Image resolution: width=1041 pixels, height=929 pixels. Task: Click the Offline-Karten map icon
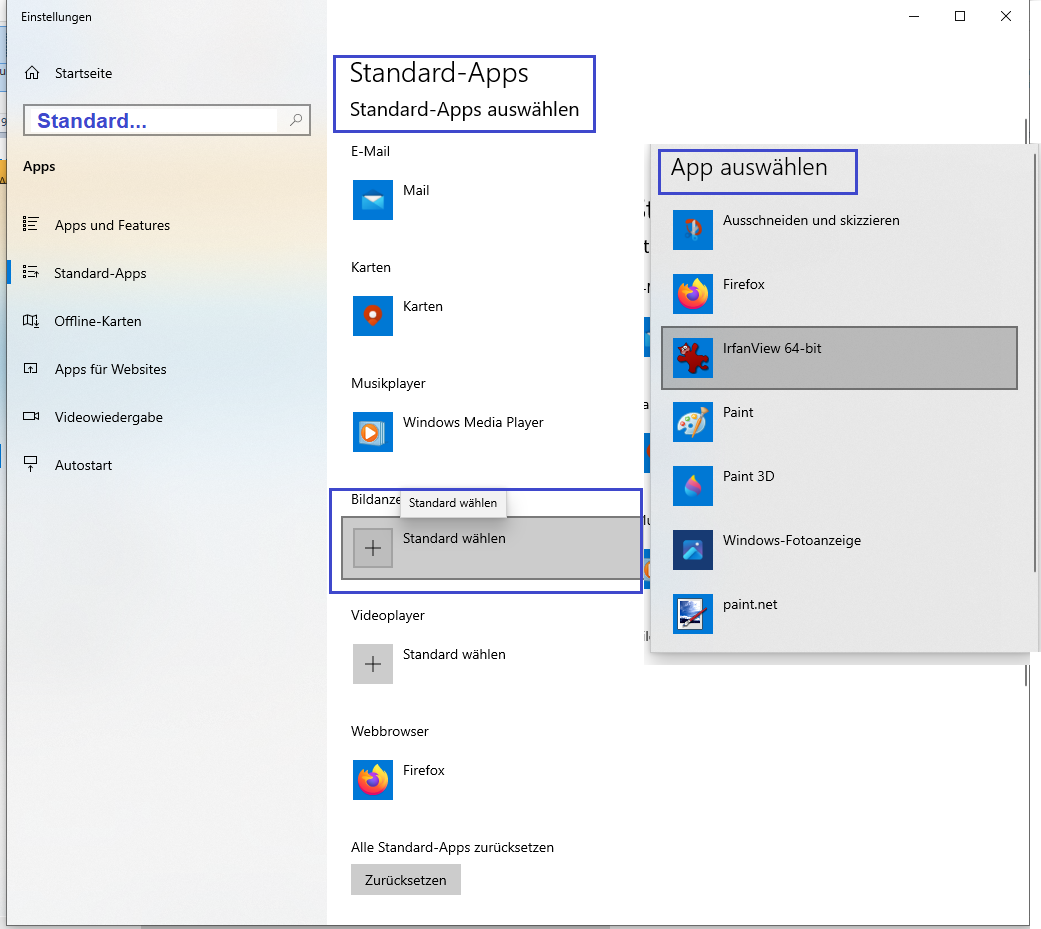(x=31, y=321)
